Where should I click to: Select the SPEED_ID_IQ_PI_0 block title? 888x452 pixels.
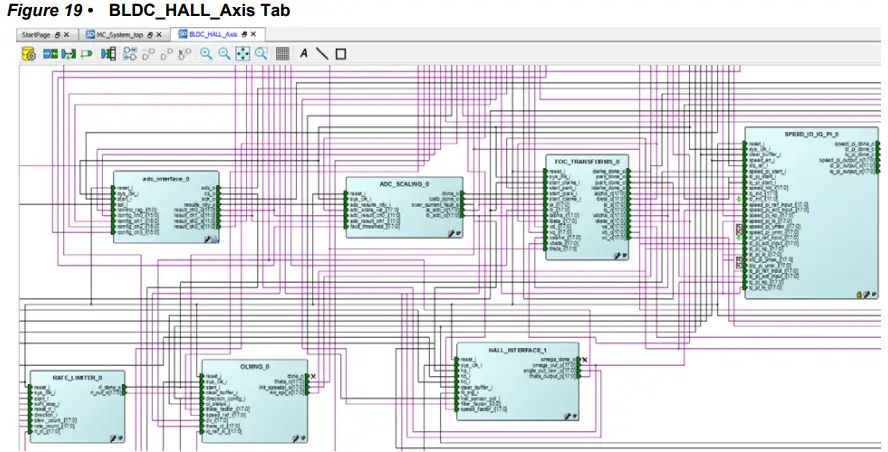(x=812, y=135)
